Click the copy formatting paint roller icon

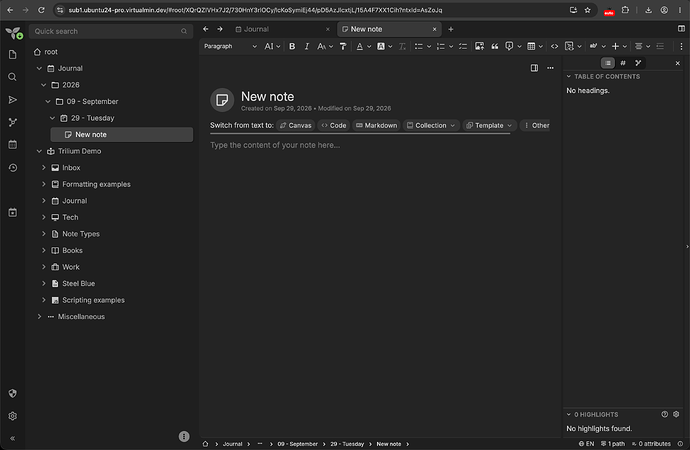(x=343, y=46)
